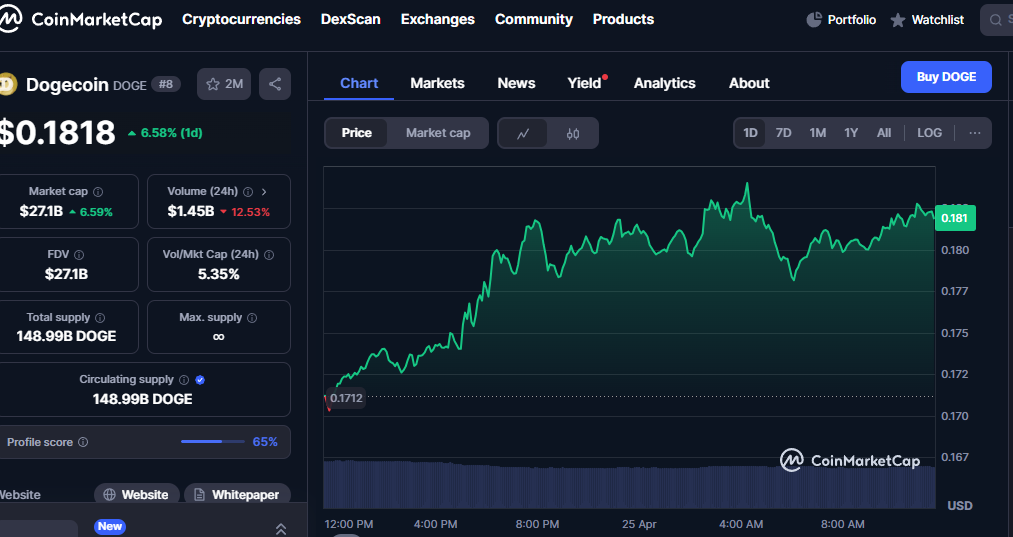
Task: Click the $1.45B volume value
Action: click(191, 211)
